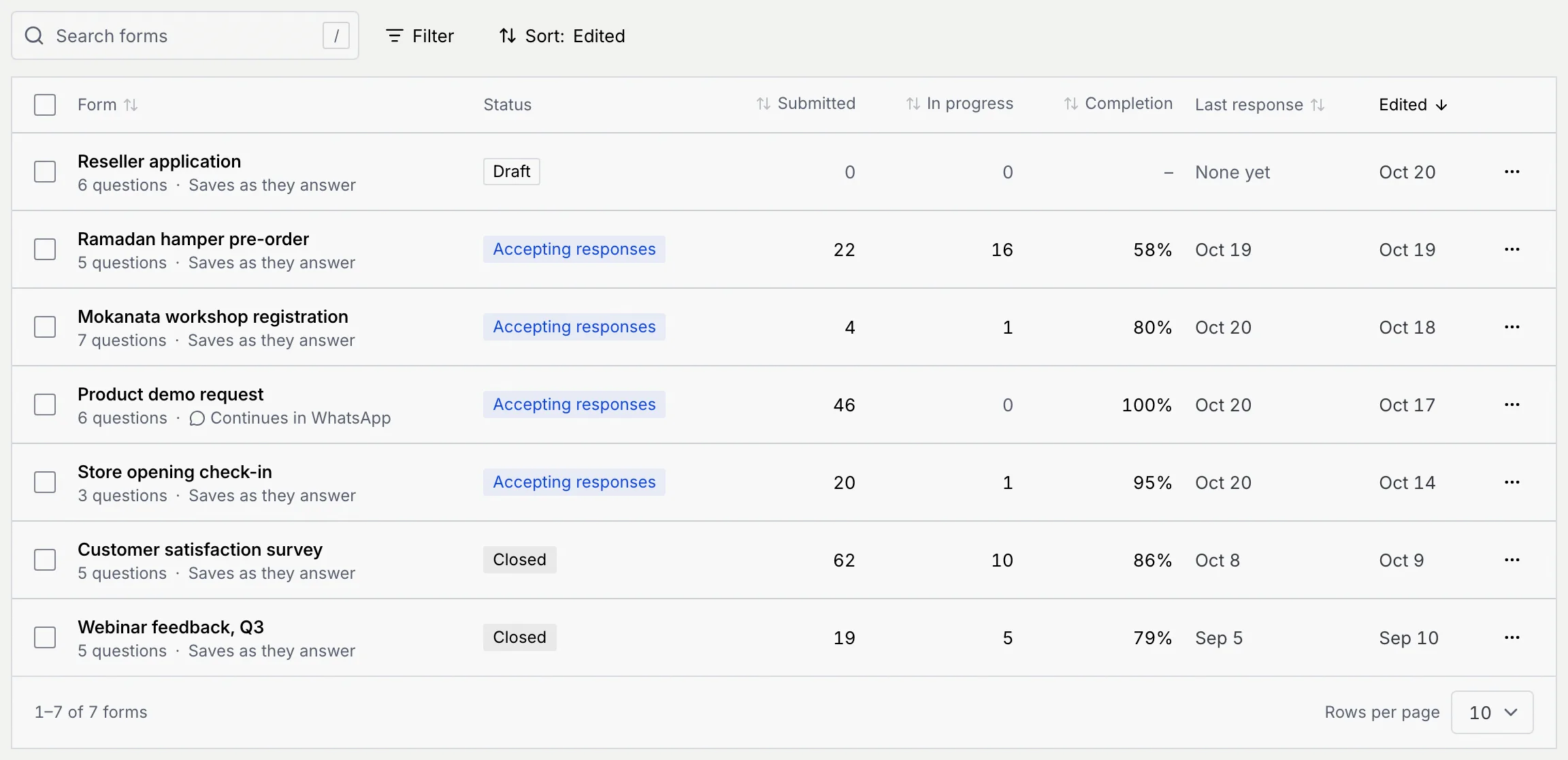The width and height of the screenshot is (1568, 760).
Task: Click the 1–7 of 7 forms text
Action: click(x=91, y=712)
